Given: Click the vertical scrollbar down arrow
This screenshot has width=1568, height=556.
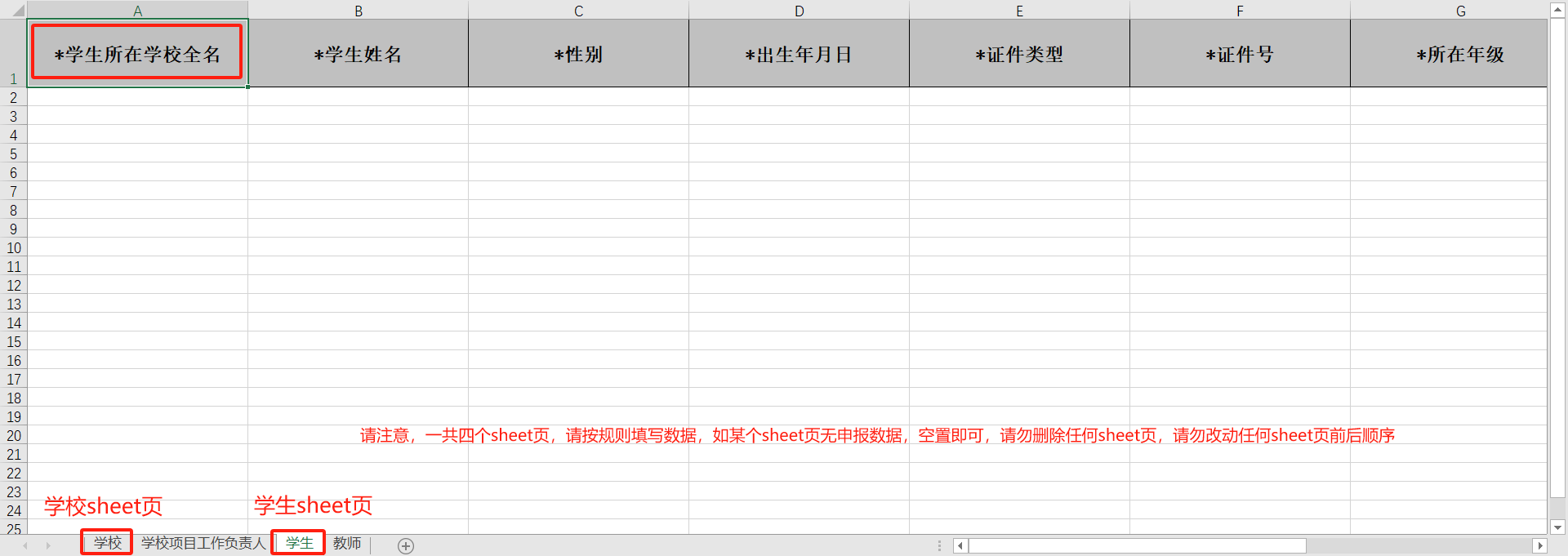Looking at the screenshot, I should tap(1557, 527).
